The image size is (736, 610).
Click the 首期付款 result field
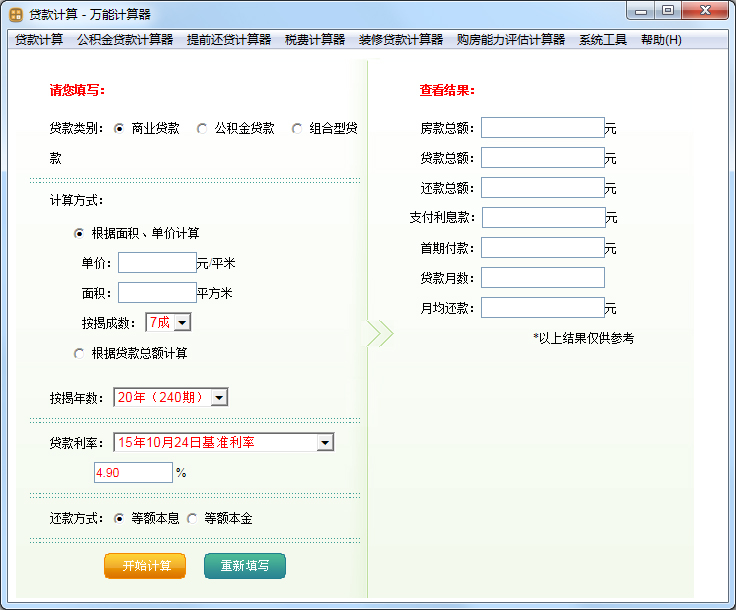click(x=543, y=248)
